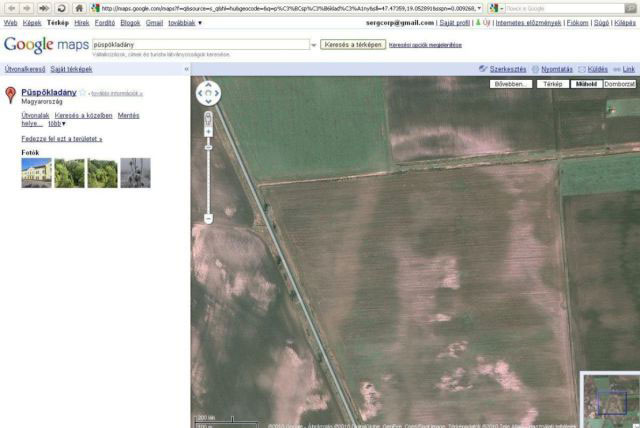Open the további információk link
Viewport: 640px width, 428px height.
click(x=117, y=93)
